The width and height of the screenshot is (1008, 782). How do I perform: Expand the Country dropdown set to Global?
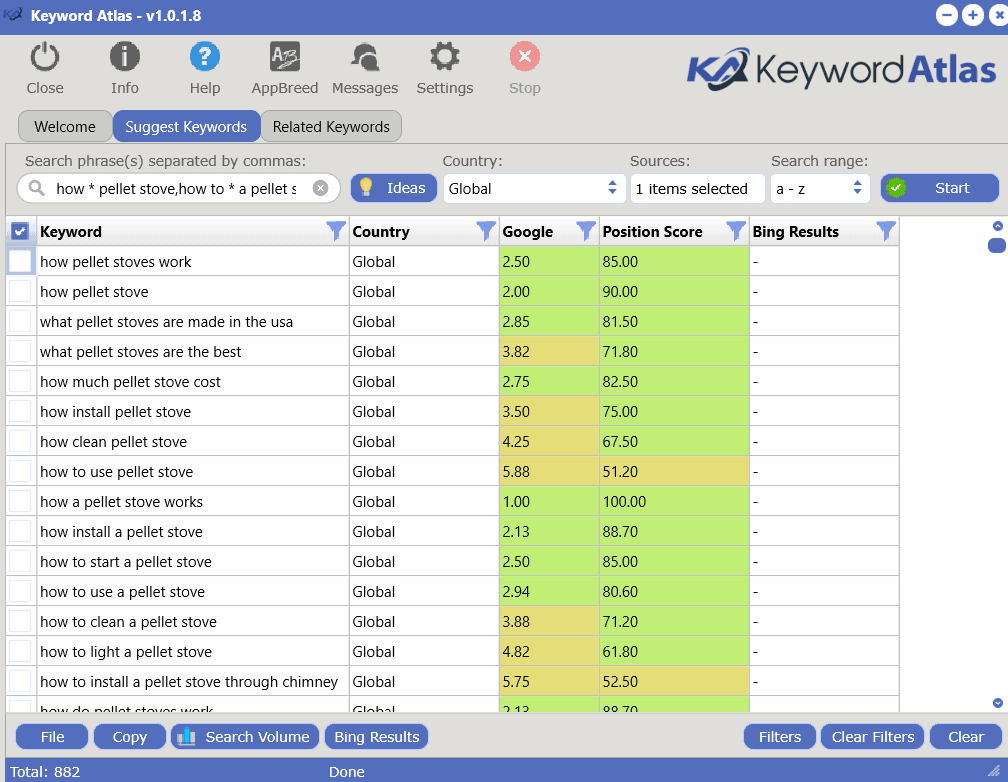(x=533, y=188)
